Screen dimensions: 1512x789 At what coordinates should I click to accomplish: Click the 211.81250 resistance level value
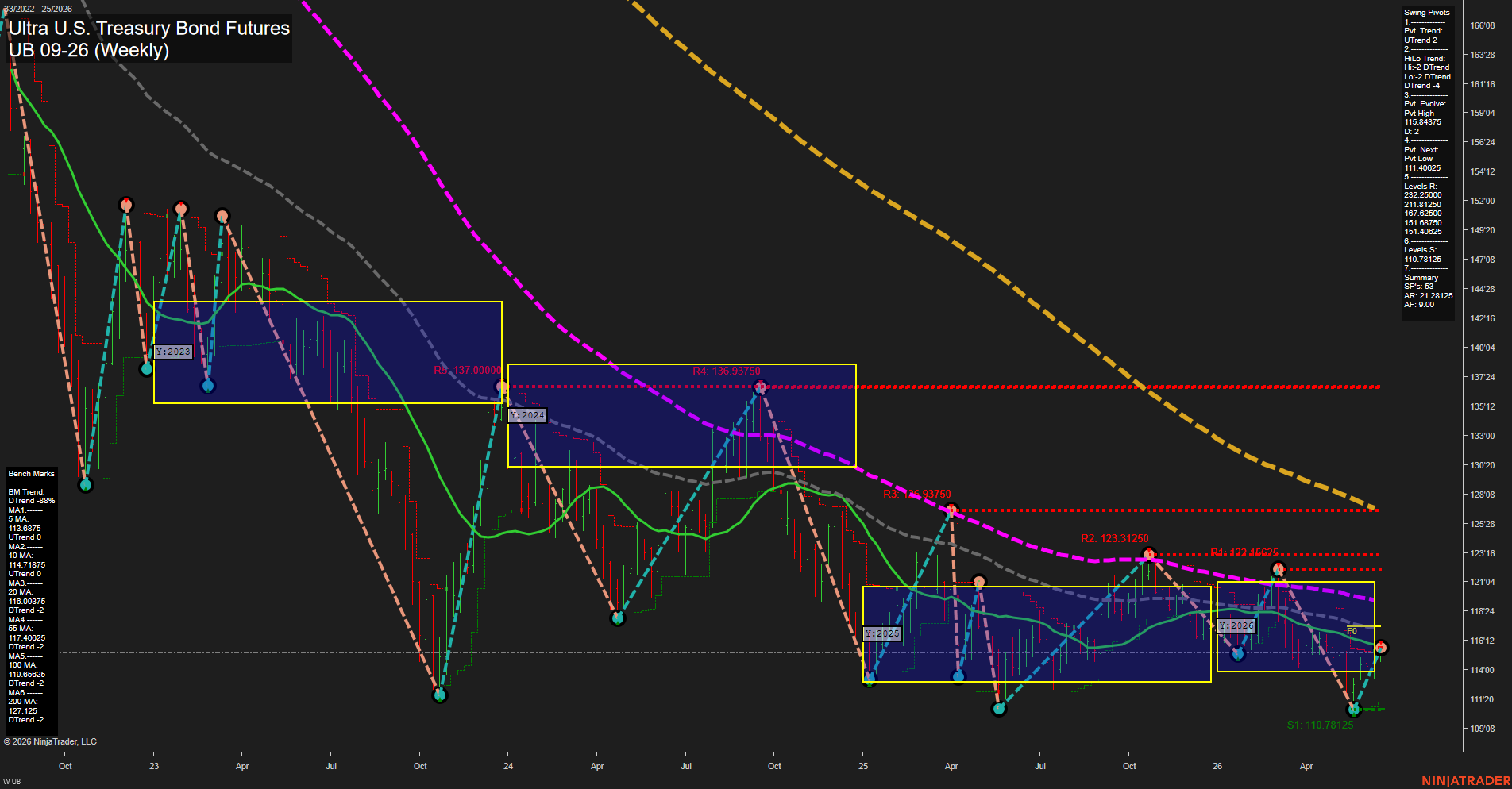1422,205
